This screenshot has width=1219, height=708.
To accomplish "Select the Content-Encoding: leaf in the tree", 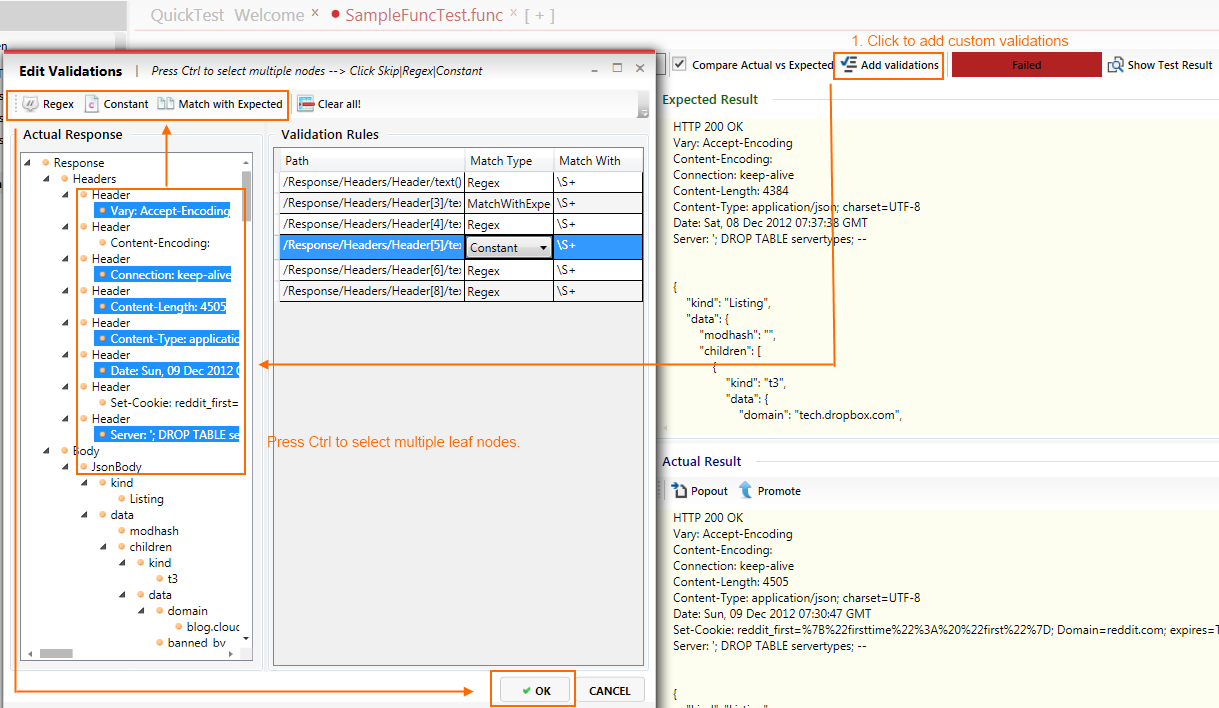I will coord(160,243).
